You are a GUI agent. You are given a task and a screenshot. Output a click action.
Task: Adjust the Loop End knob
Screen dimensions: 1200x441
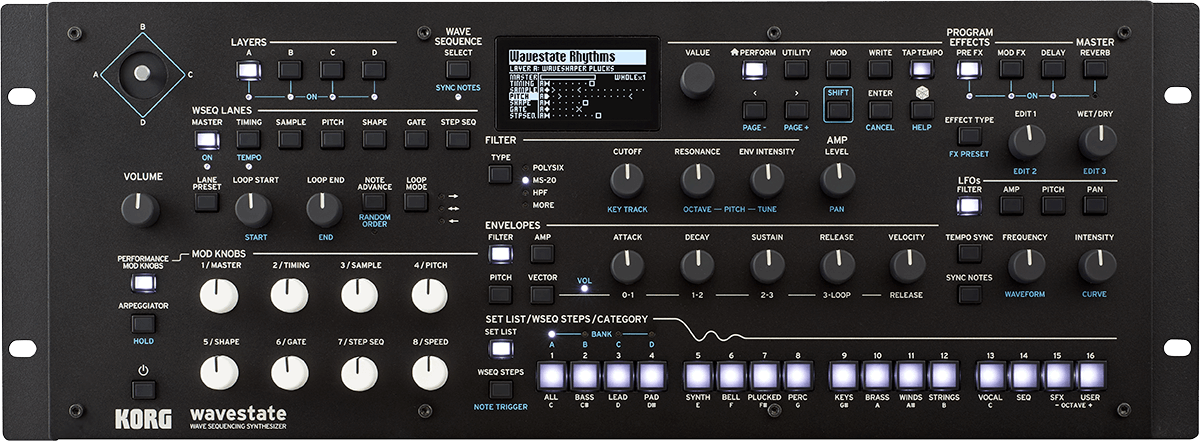click(324, 209)
